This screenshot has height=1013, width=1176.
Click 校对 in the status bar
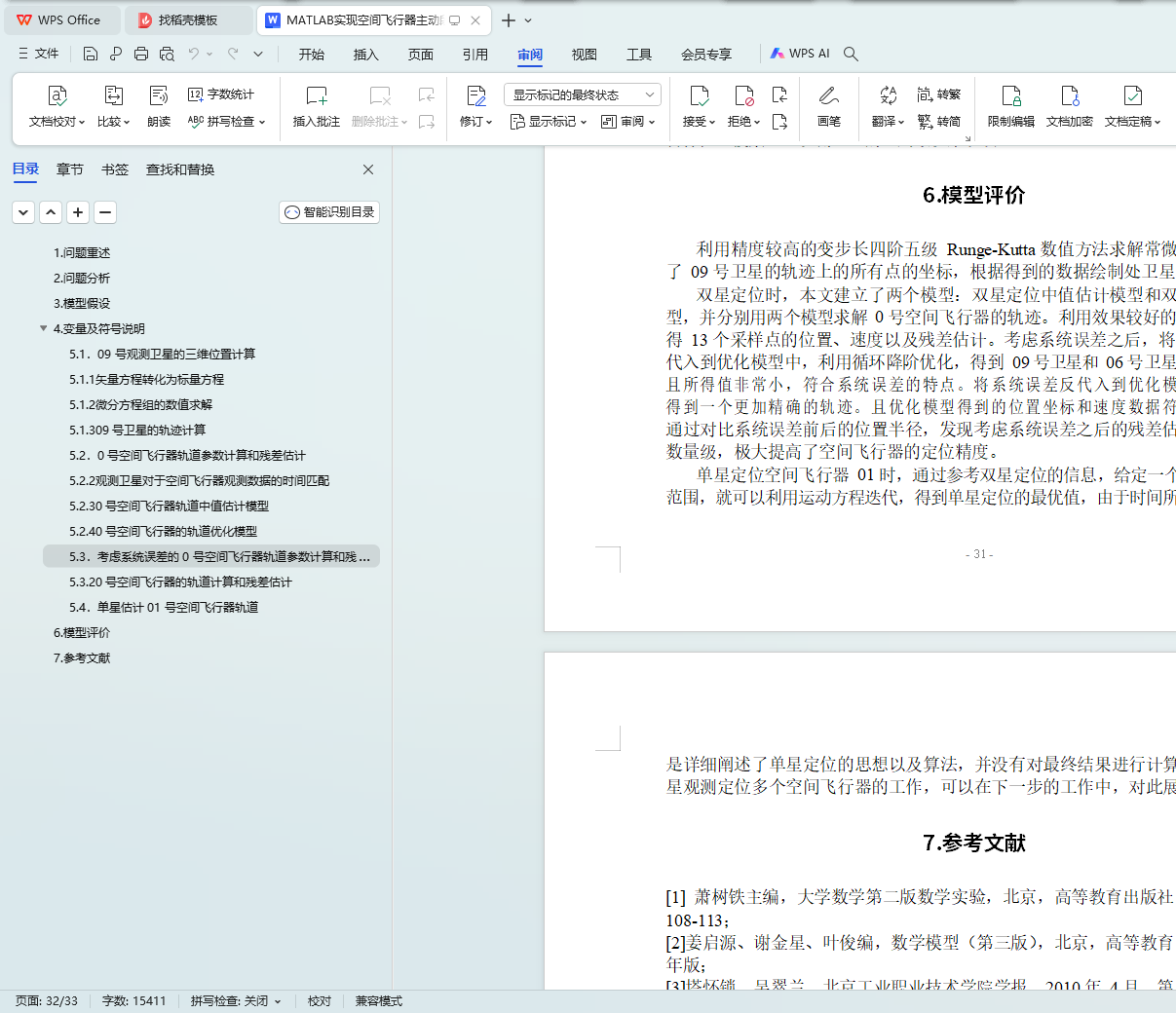coord(320,1001)
